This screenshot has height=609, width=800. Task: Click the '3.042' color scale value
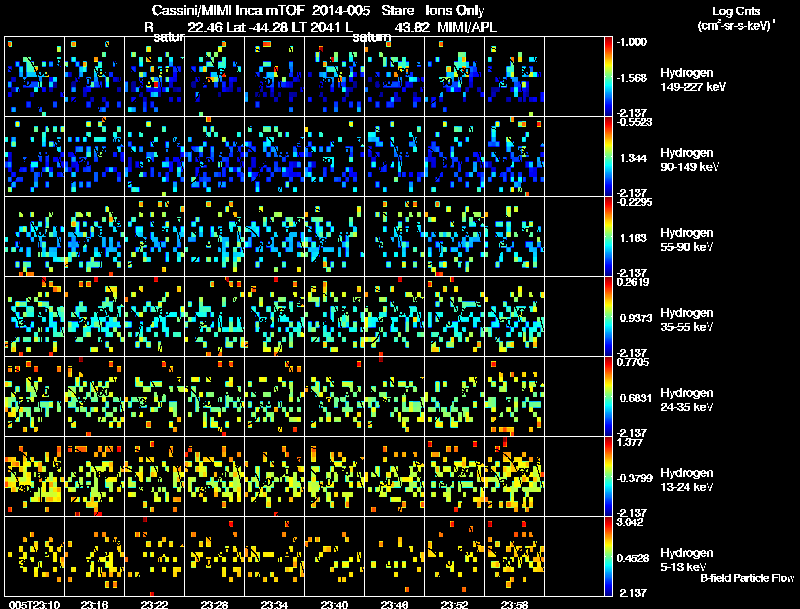(x=630, y=522)
